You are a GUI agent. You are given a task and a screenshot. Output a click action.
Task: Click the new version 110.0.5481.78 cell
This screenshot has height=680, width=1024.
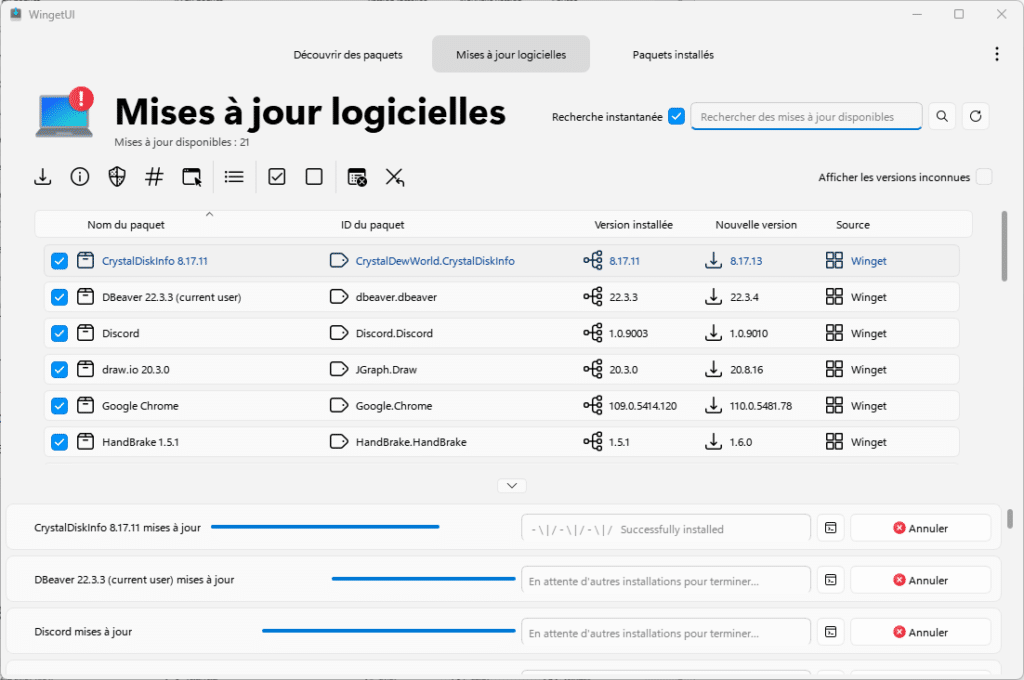[x=761, y=406]
